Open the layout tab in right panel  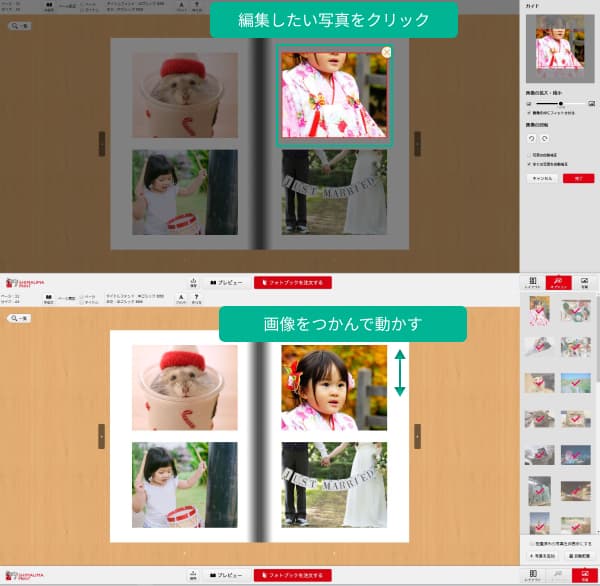click(533, 283)
